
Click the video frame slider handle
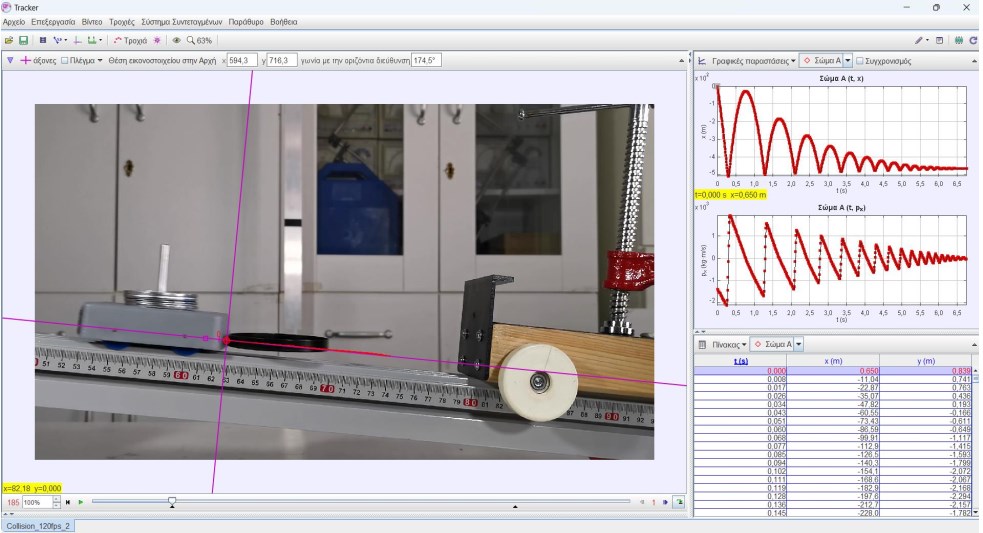pyautogui.click(x=172, y=501)
